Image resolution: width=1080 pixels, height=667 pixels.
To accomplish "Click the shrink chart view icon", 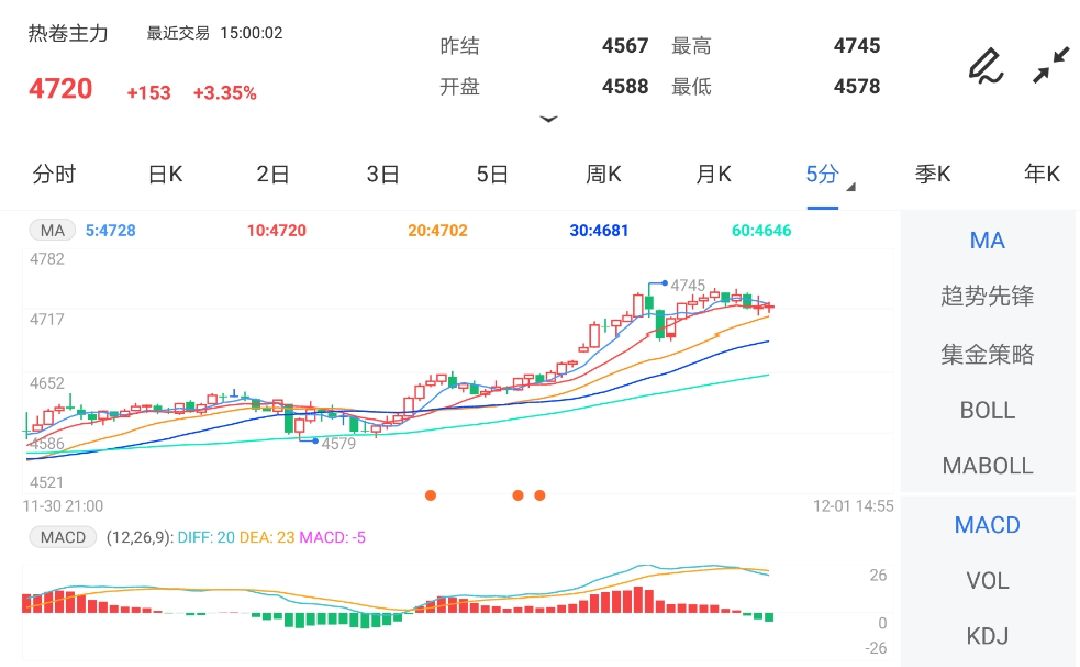I will tap(1052, 66).
